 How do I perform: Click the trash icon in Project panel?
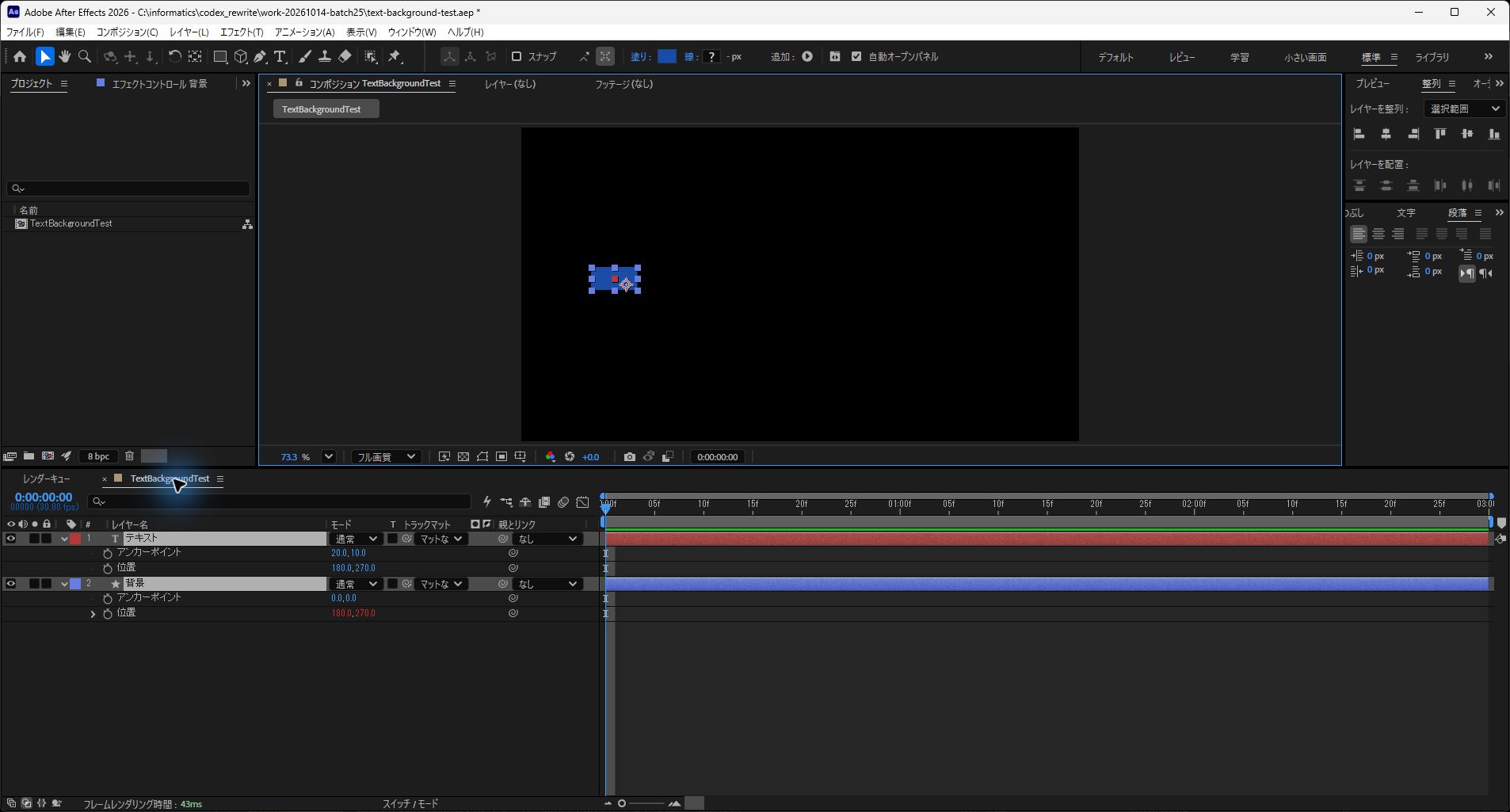coord(129,456)
